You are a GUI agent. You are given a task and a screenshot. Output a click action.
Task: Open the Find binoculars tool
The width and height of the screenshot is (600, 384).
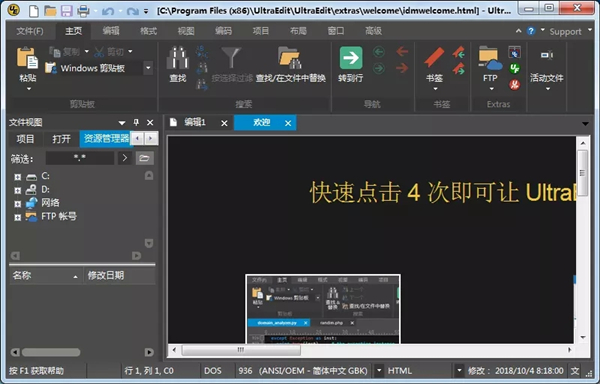pos(178,58)
